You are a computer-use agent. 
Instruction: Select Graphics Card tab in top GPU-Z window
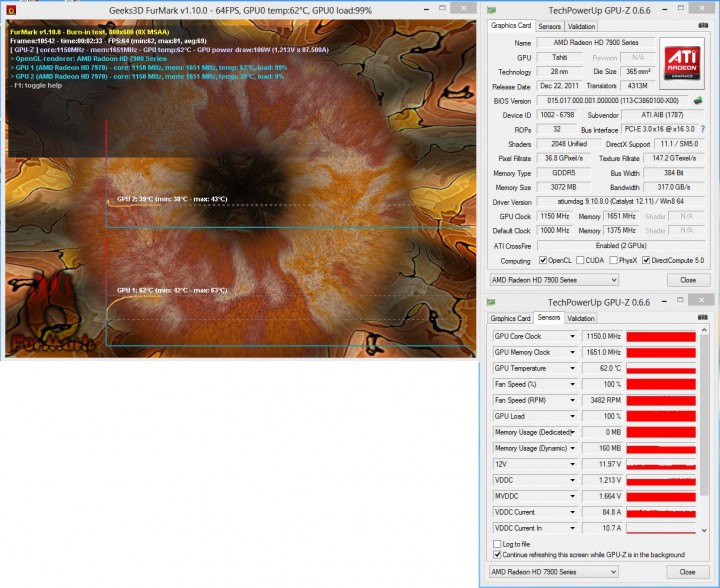coord(511,26)
